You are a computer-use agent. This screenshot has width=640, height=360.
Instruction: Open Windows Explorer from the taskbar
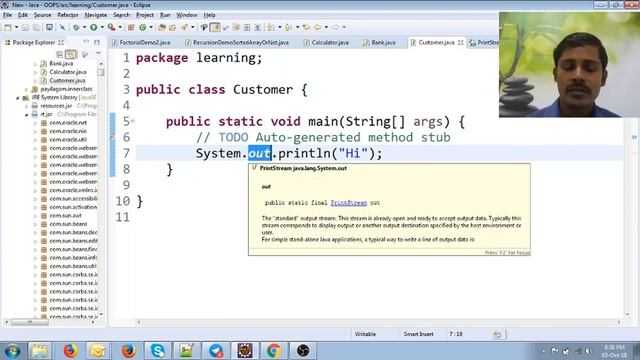click(x=40, y=351)
